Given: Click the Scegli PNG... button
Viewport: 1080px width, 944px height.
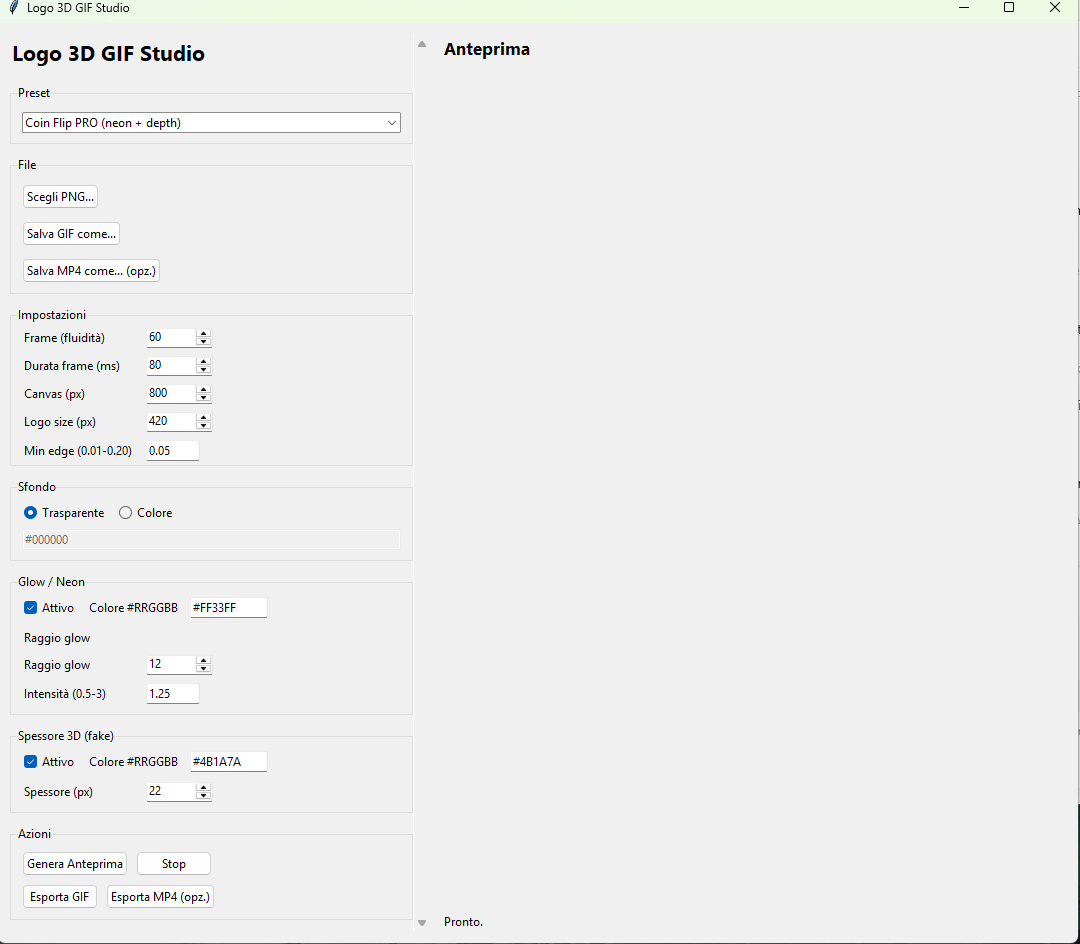Looking at the screenshot, I should (x=60, y=197).
